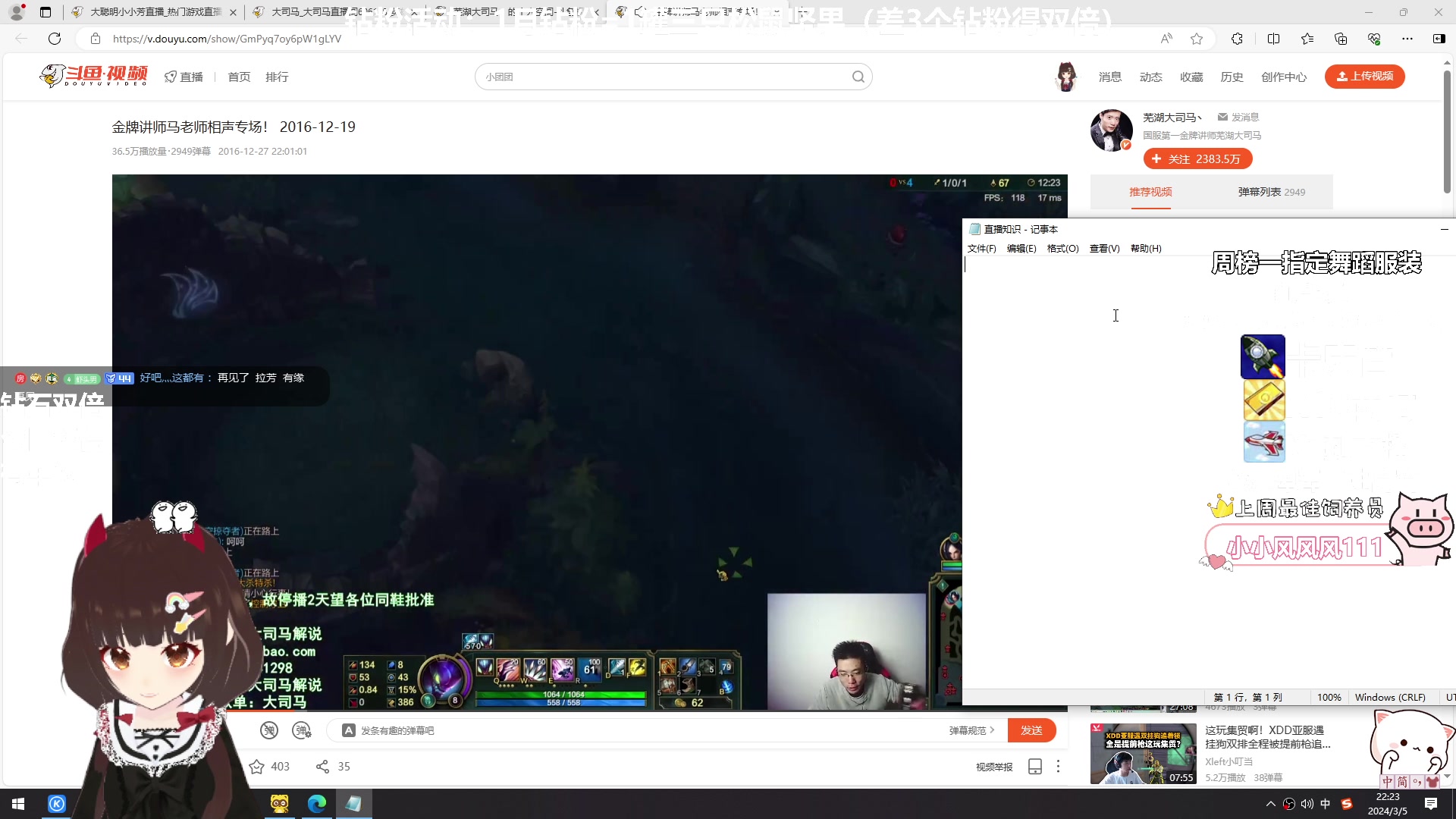
Task: Open the yellow owl app in taskbar
Action: pyautogui.click(x=280, y=804)
